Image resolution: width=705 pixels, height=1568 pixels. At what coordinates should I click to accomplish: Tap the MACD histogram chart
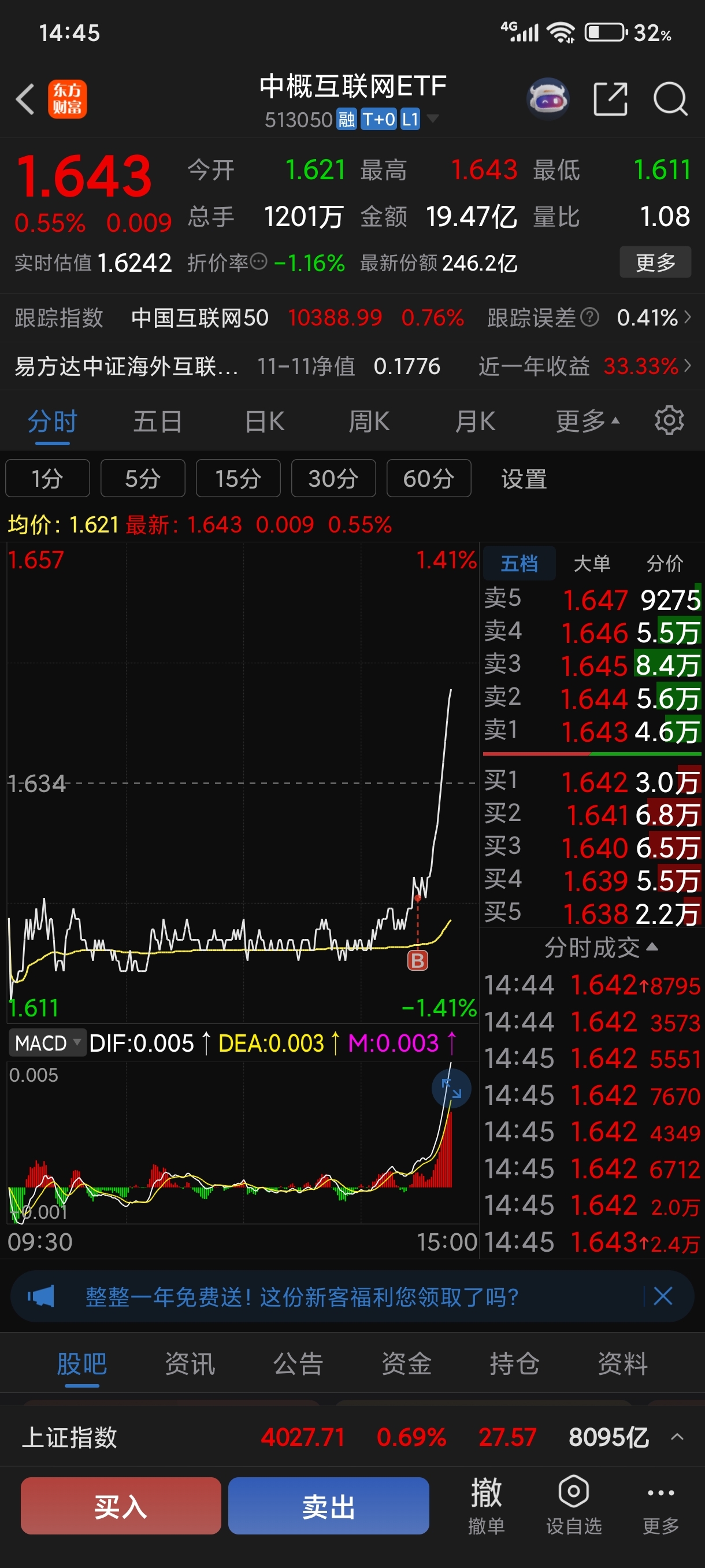point(242,1142)
